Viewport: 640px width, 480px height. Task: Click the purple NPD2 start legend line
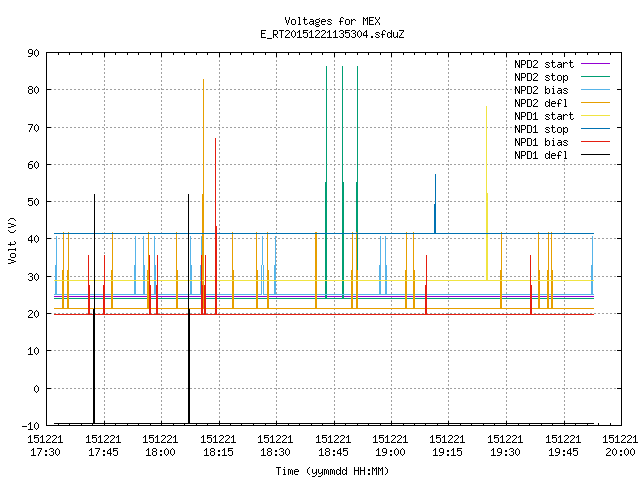595,64
